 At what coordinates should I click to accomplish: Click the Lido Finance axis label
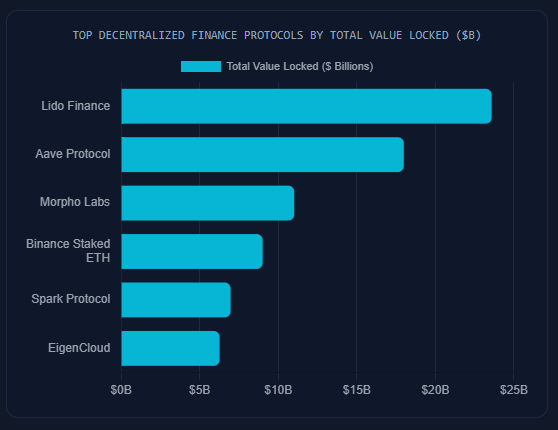click(x=75, y=106)
